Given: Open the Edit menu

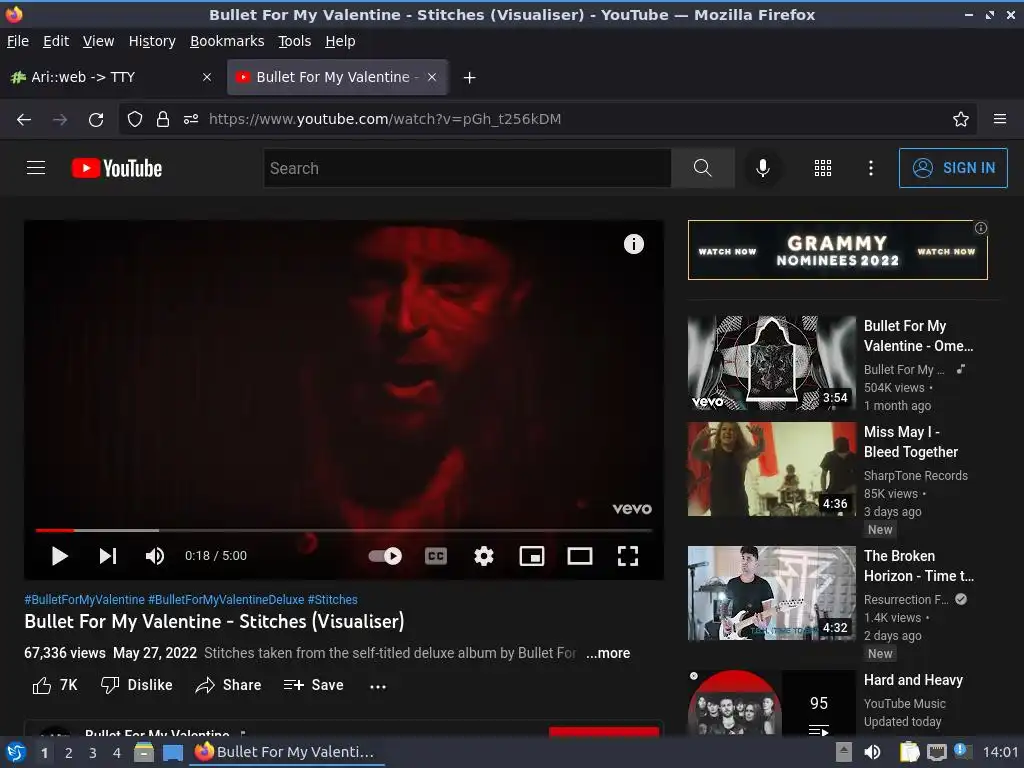Looking at the screenshot, I should [56, 41].
